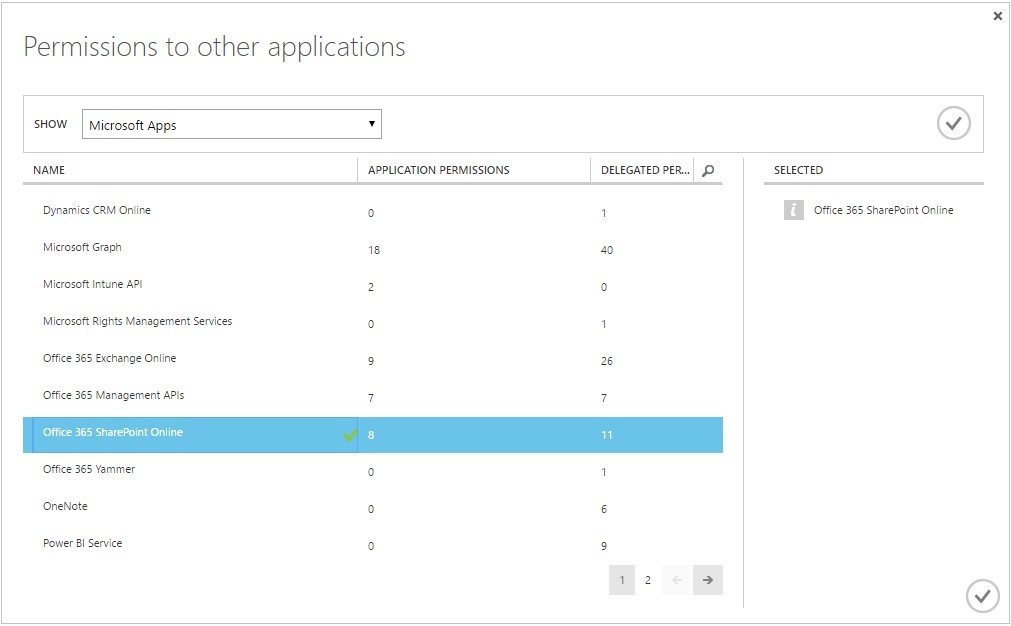
Task: Click the checkmark button beside SHOW filter
Action: [x=954, y=122]
